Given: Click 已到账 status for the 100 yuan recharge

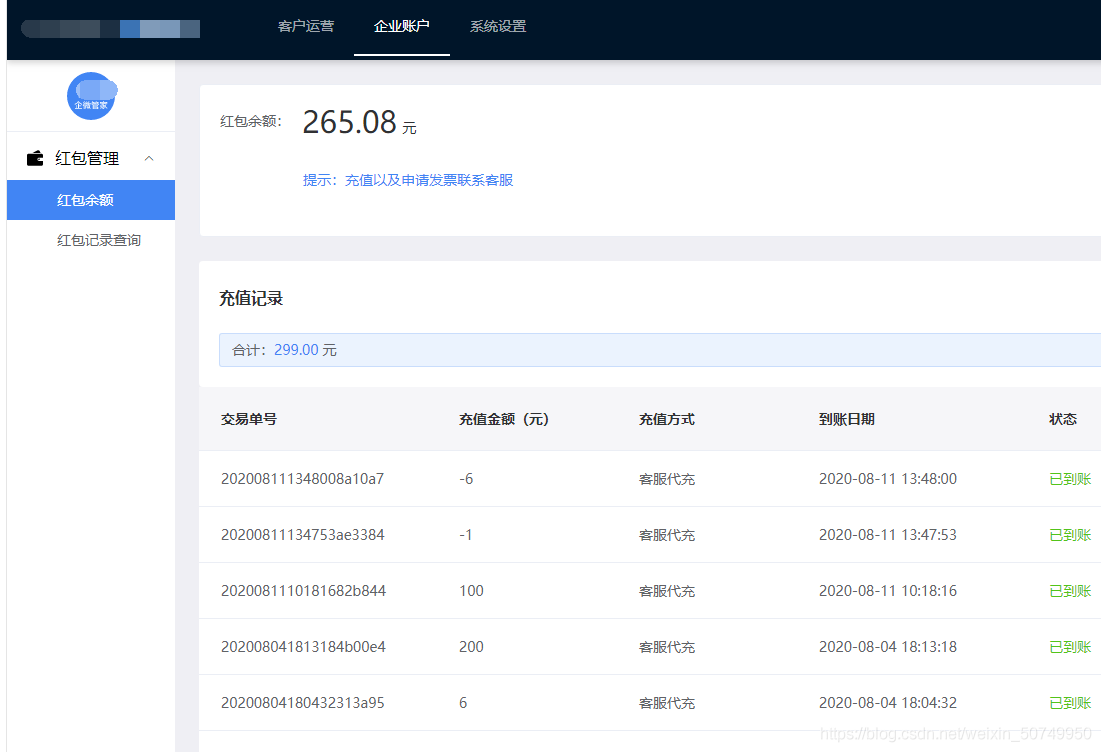Looking at the screenshot, I should [1070, 591].
